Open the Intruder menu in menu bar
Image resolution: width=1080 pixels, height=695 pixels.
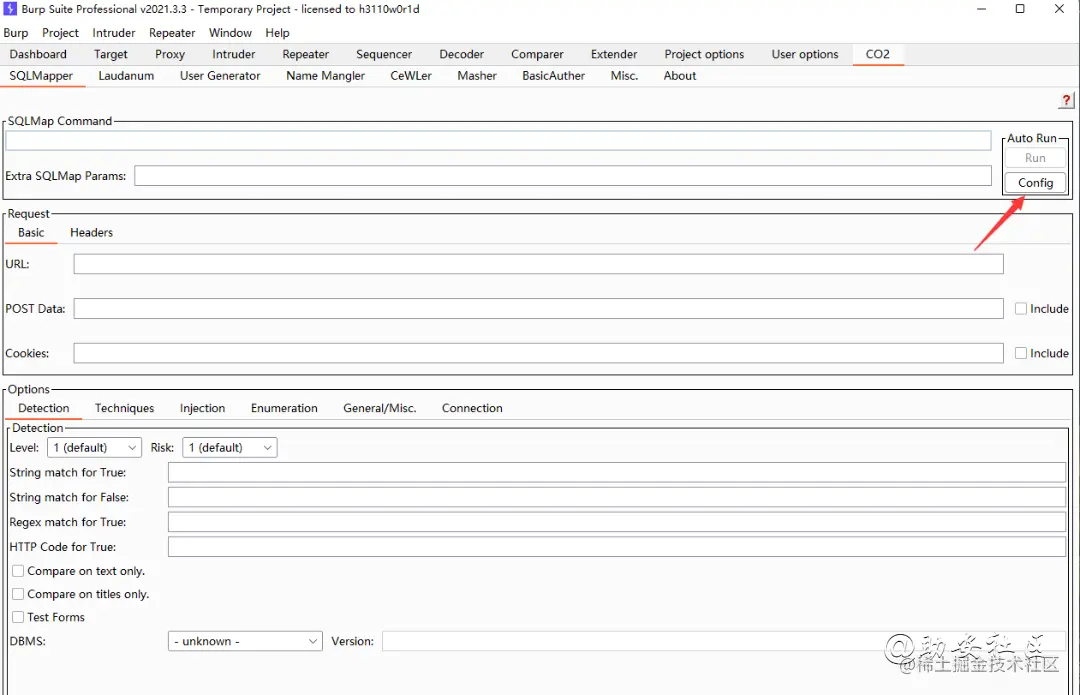[114, 32]
